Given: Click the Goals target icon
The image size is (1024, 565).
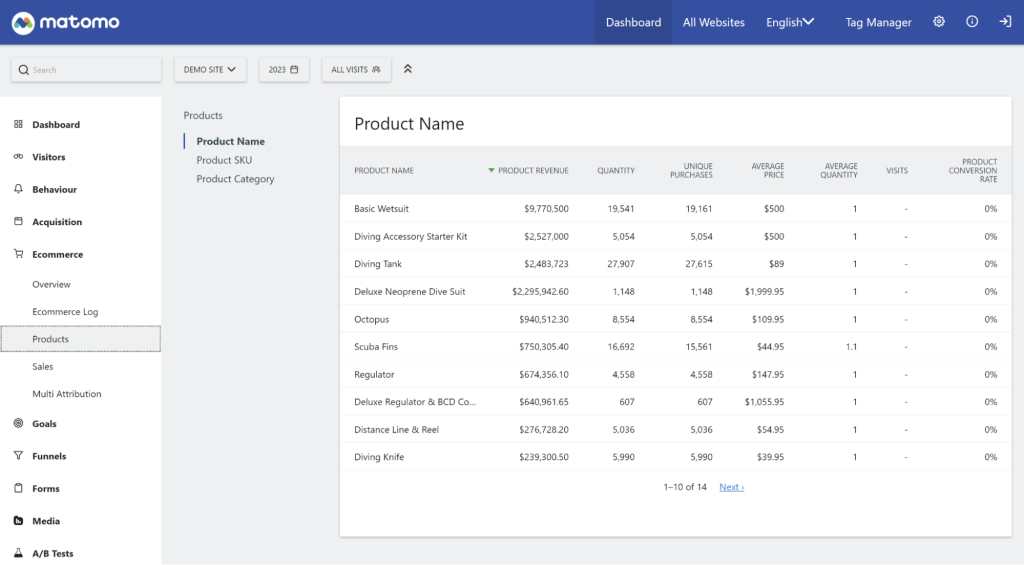Looking at the screenshot, I should (18, 423).
